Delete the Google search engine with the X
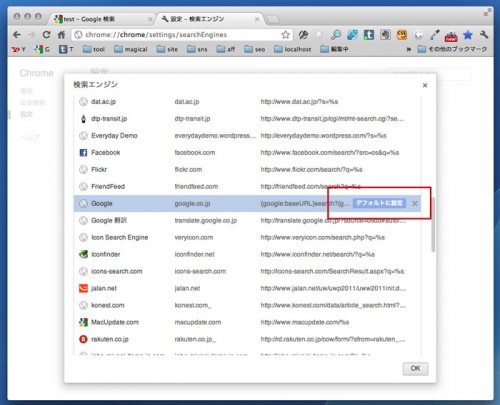The image size is (500, 405). coord(414,203)
